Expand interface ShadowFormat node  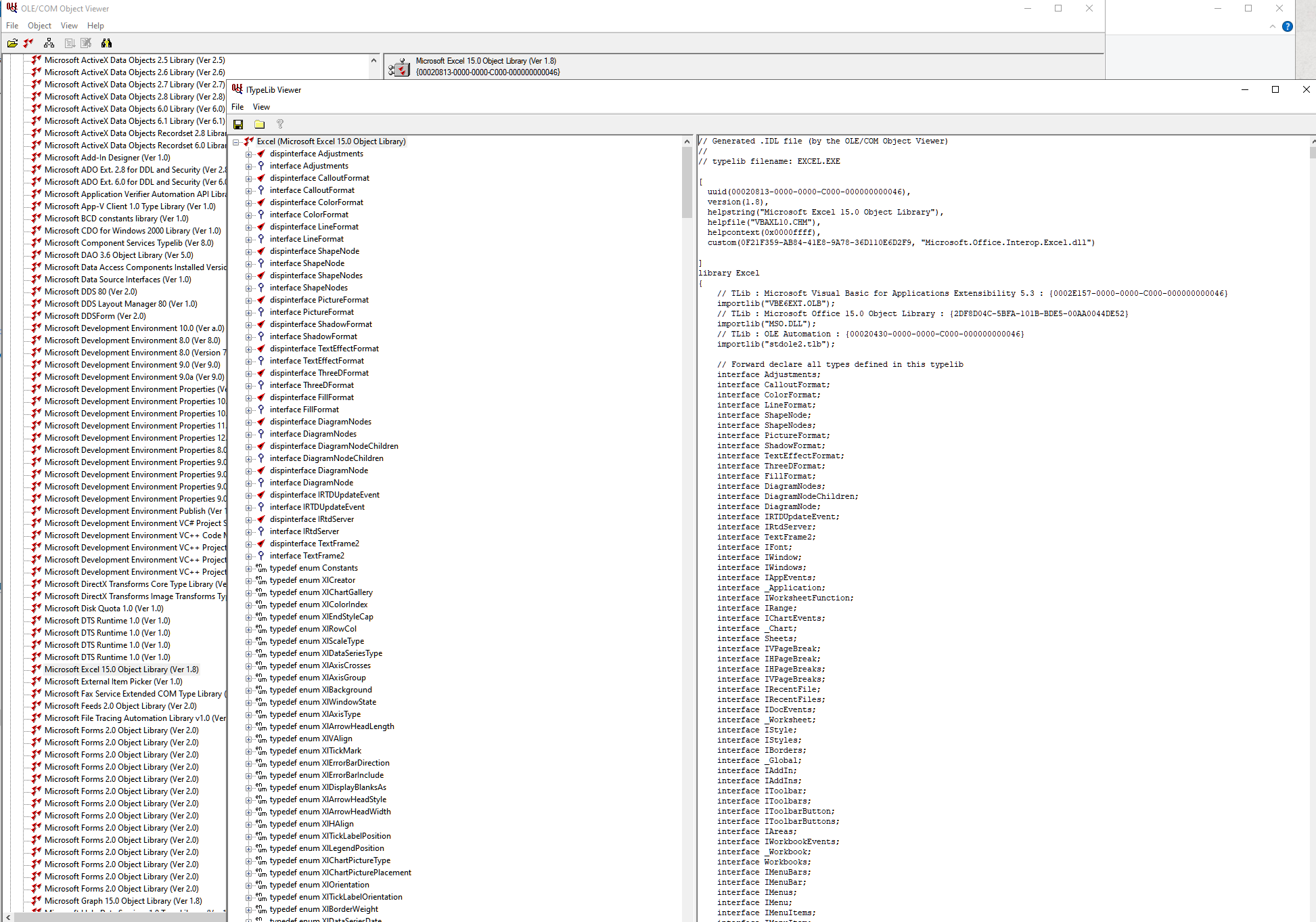248,337
